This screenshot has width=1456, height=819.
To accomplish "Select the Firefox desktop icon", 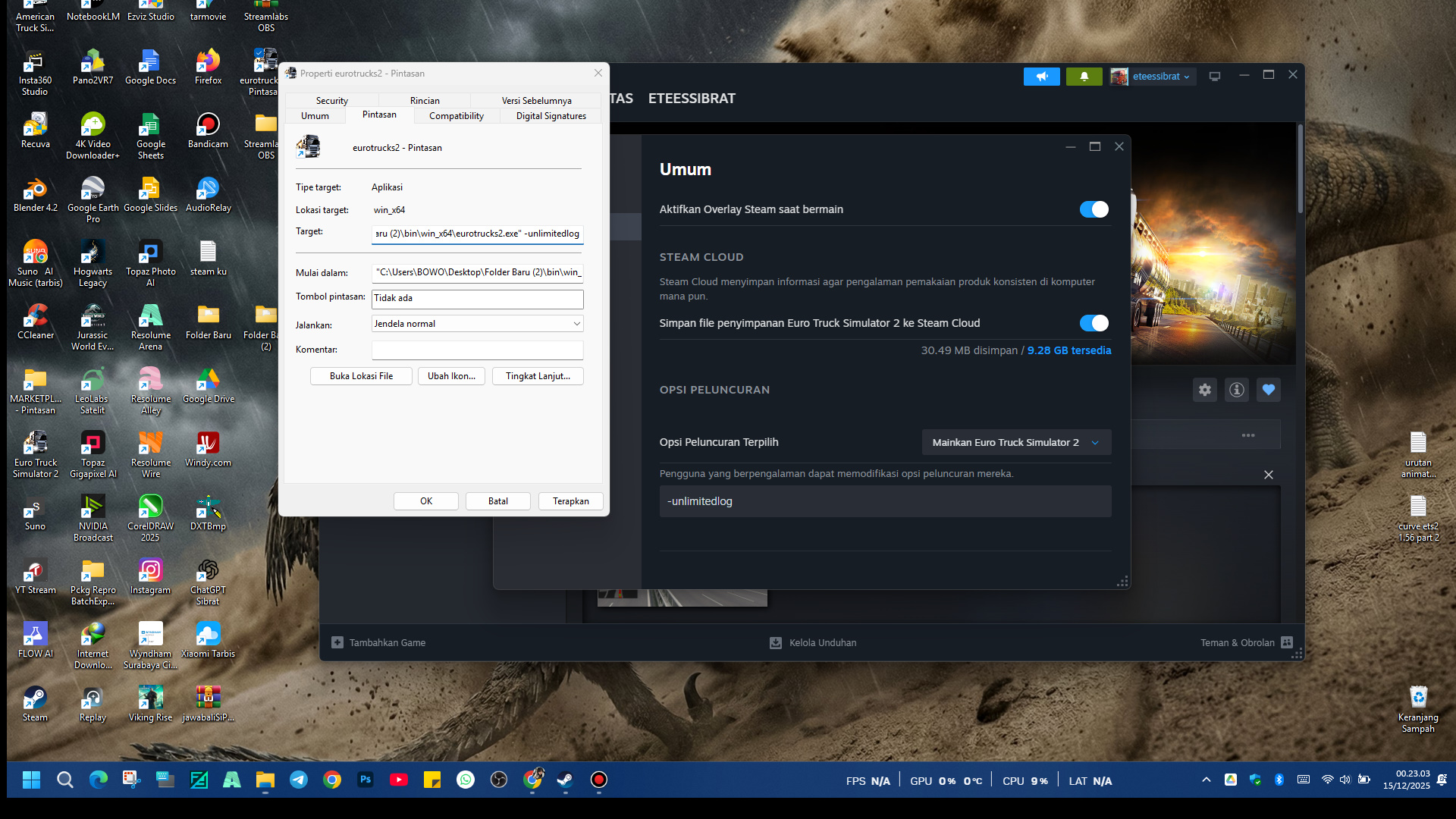I will pos(208,67).
